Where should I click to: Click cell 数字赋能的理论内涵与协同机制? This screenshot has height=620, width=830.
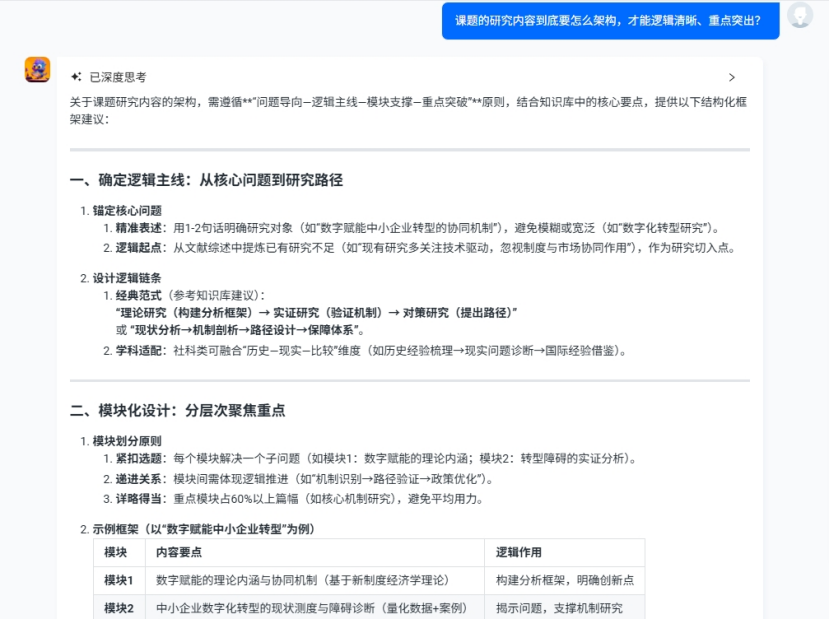315,580
